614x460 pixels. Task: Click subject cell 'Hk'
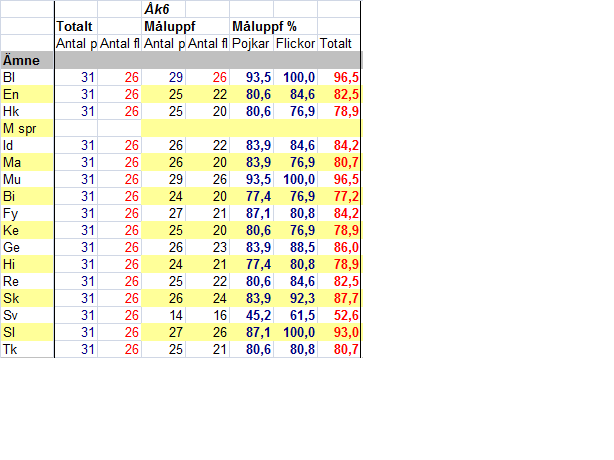tap(27, 111)
